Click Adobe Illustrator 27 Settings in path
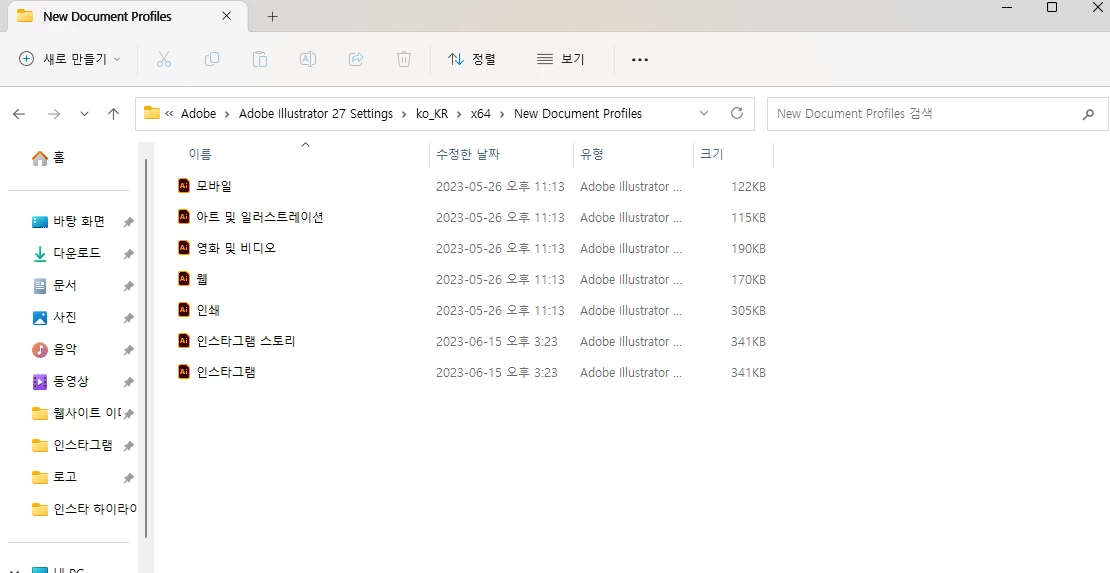This screenshot has width=1110, height=573. [316, 113]
